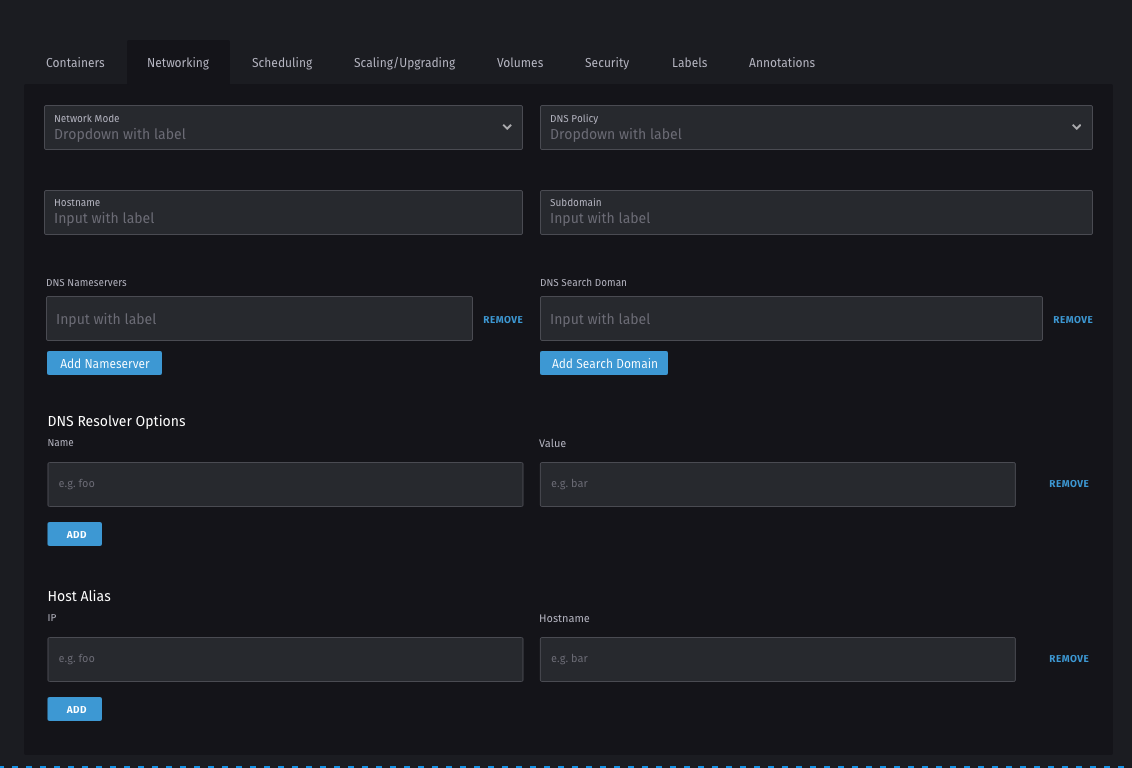Click ADD under DNS Resolver Options
Viewport: 1132px width, 768px height.
click(74, 533)
